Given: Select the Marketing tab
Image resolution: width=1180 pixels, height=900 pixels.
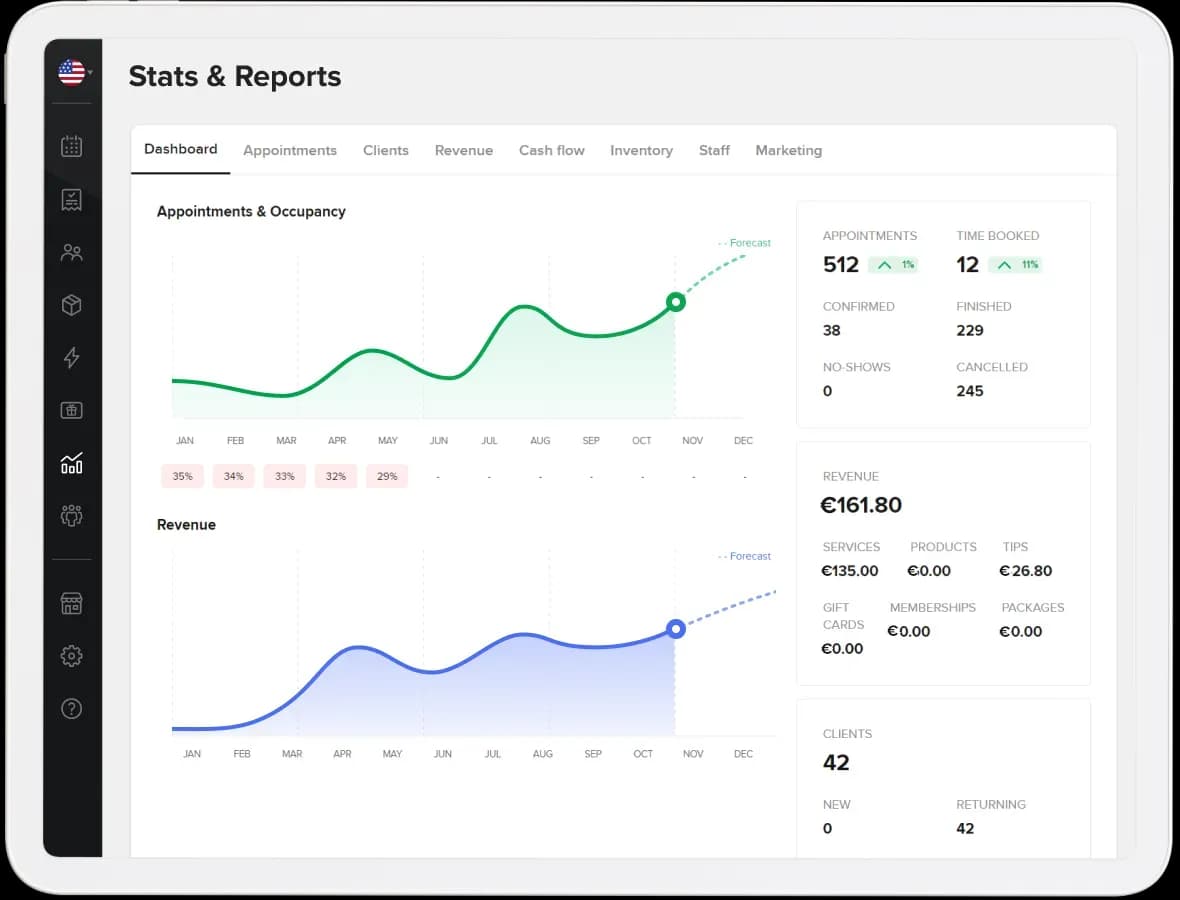Looking at the screenshot, I should (x=788, y=150).
